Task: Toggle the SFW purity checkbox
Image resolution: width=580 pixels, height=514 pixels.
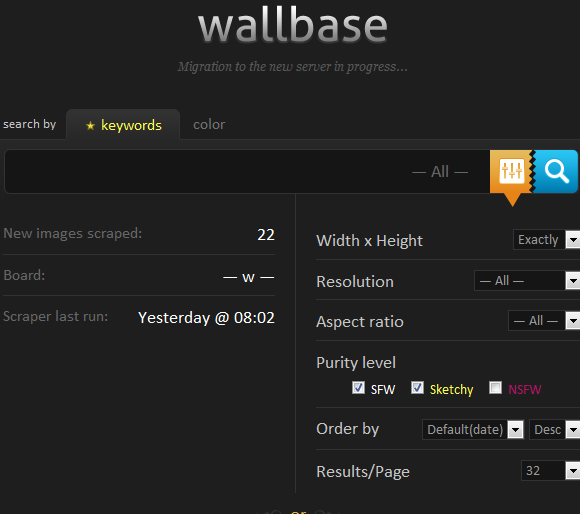Action: [358, 388]
